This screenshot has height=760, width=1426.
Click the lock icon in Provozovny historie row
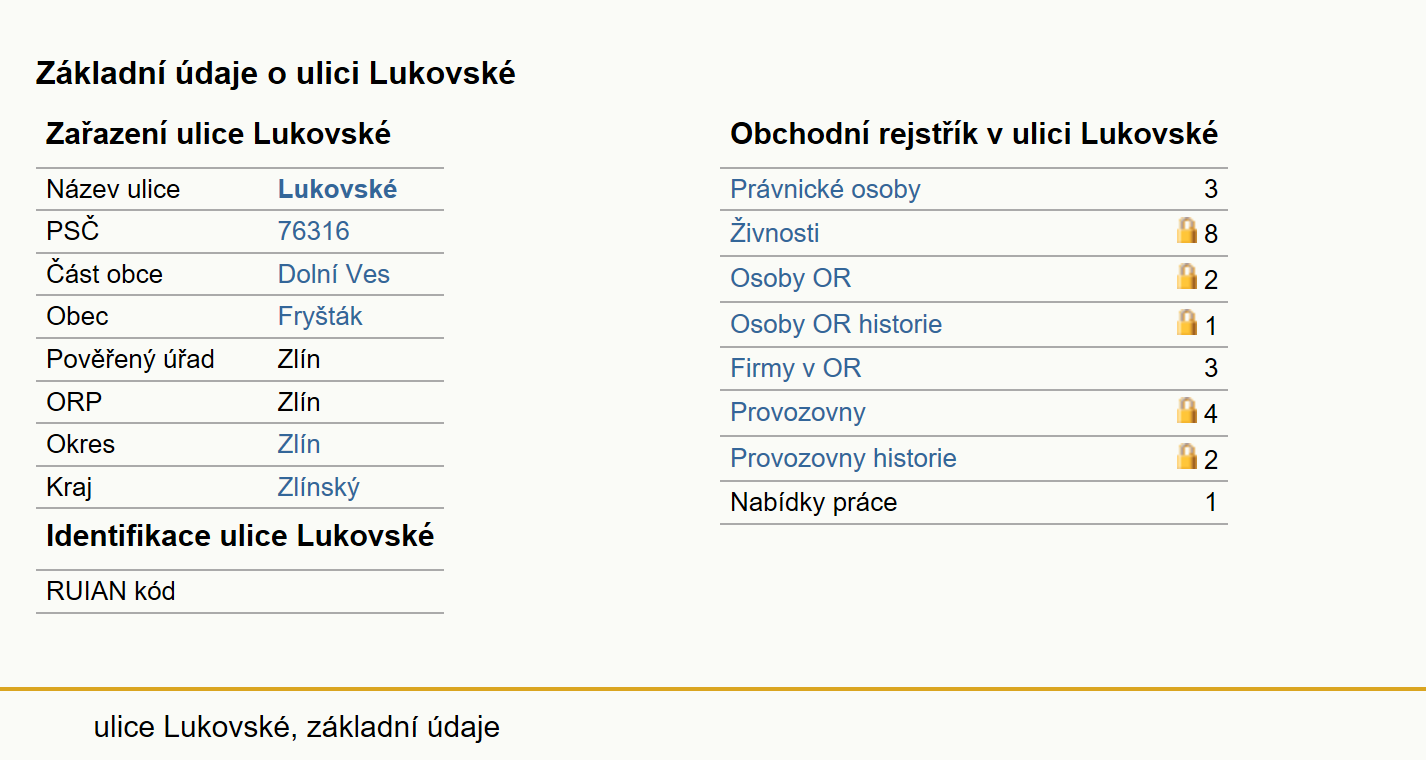coord(1187,457)
